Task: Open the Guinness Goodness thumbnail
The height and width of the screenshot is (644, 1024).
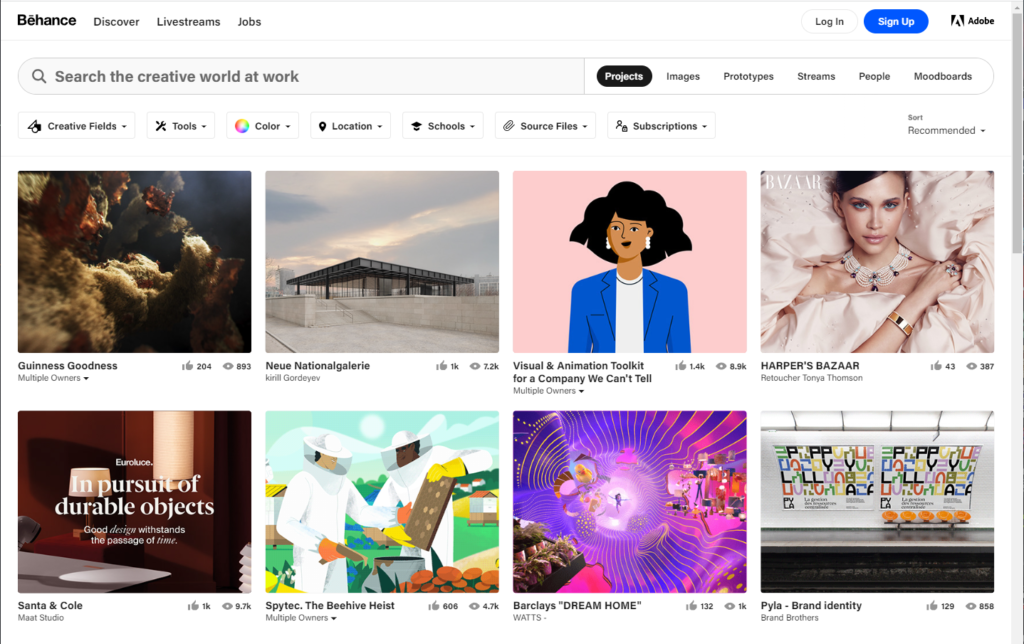Action: (135, 262)
